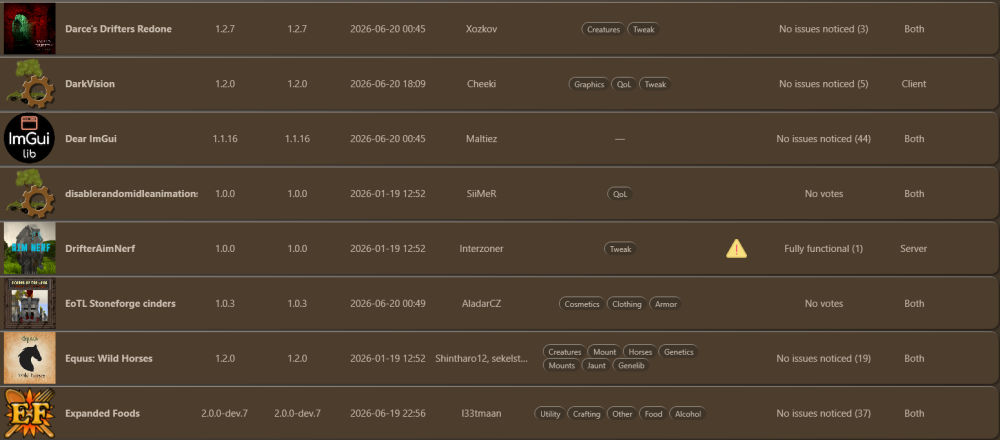
Task: Click author Cheeki
Action: coord(481,84)
